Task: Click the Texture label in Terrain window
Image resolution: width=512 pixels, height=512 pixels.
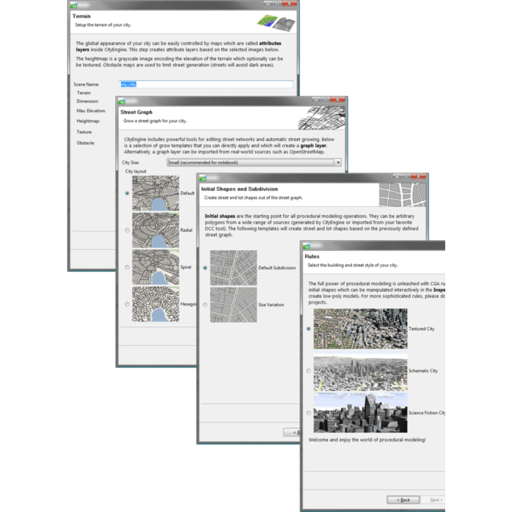Action: [x=84, y=132]
